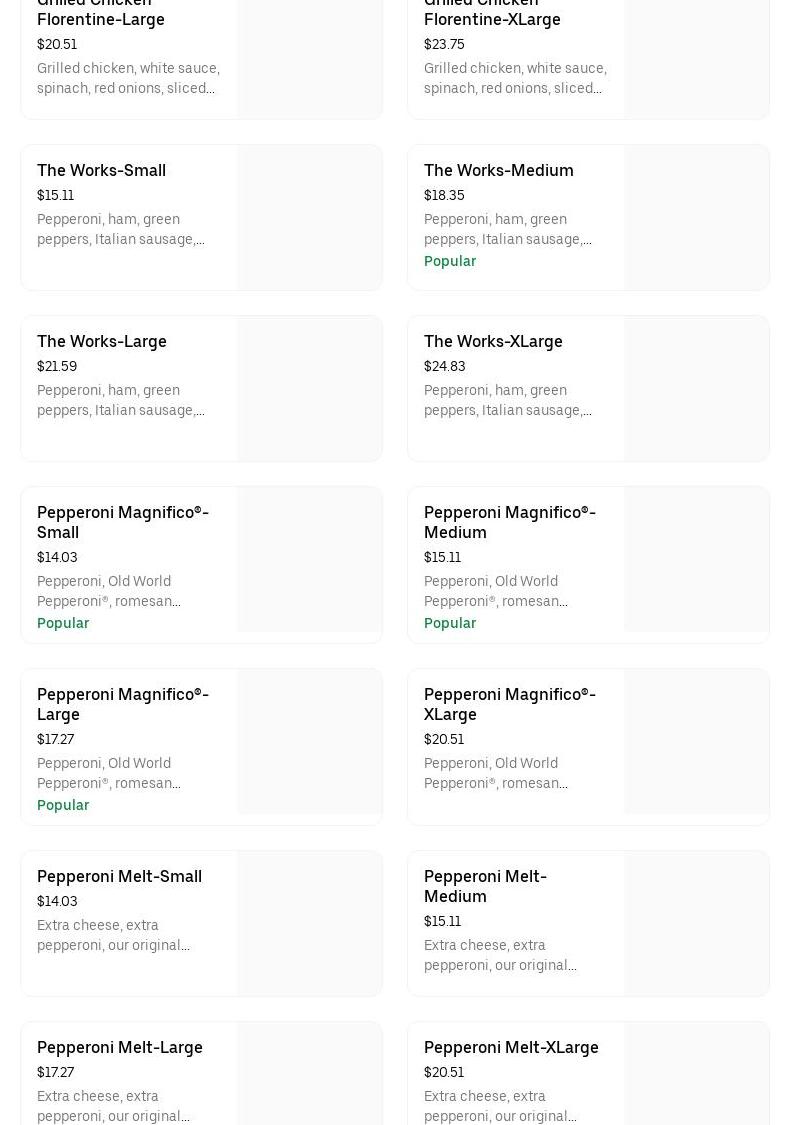The height and width of the screenshot is (1125, 804).
Task: Click The Works-Small image placeholder
Action: [309, 218]
